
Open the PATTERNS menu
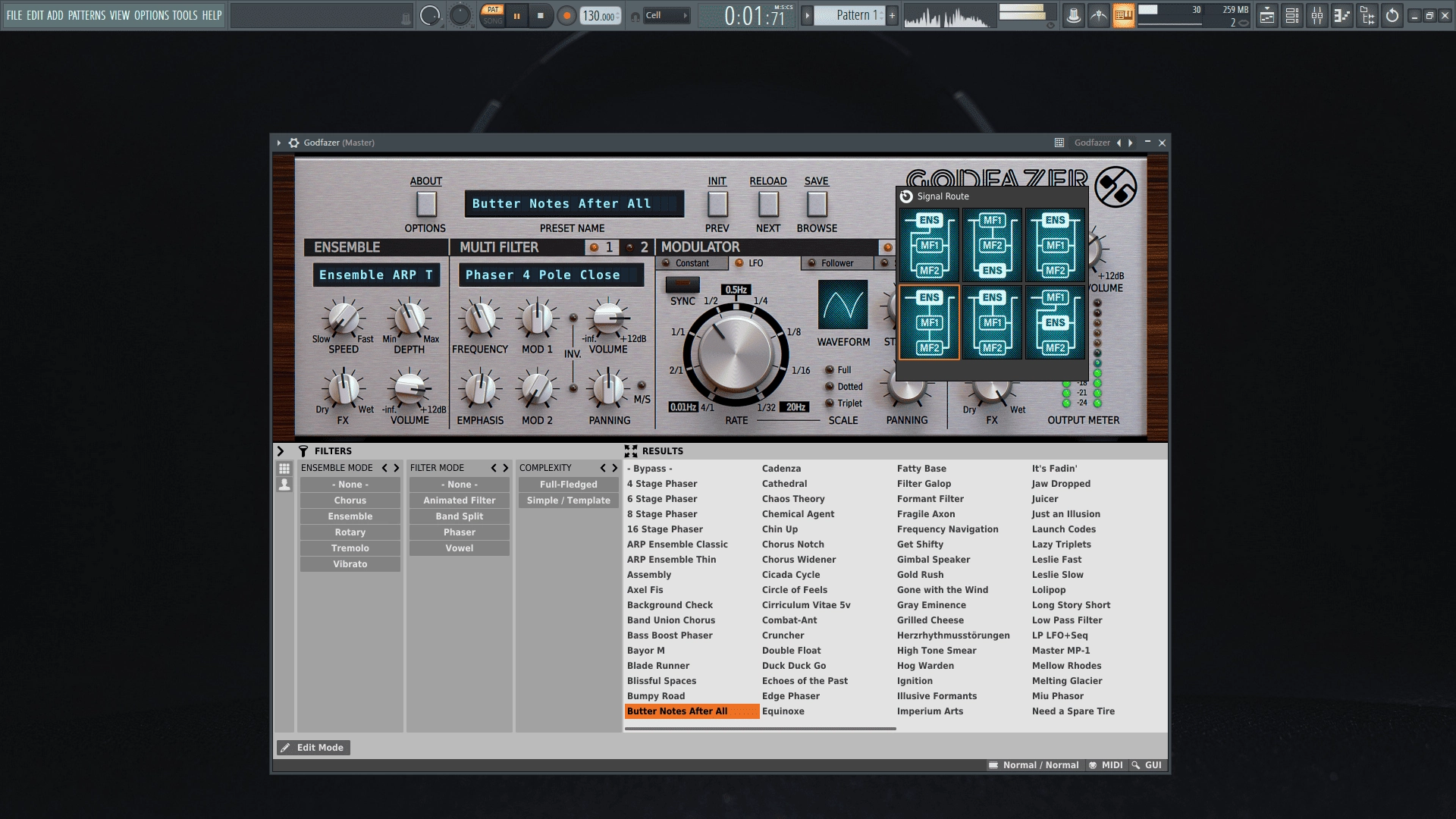point(86,15)
